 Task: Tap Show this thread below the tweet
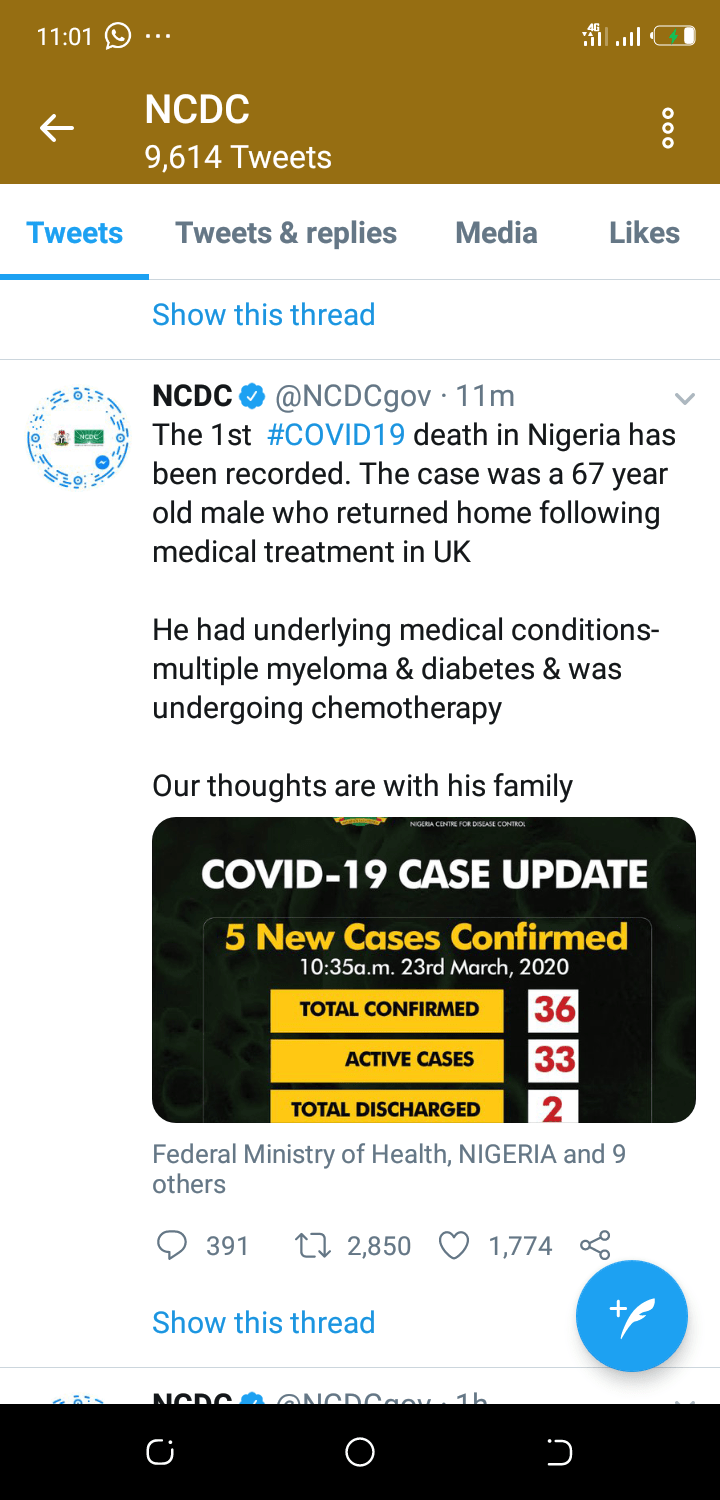(263, 1322)
